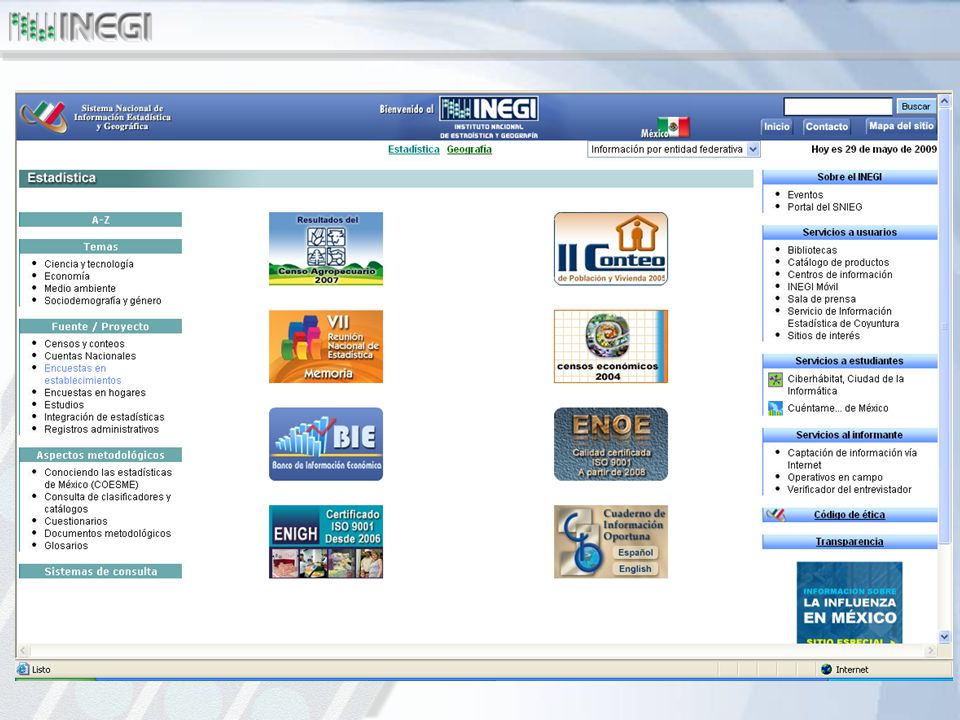Viewport: 960px width, 720px height.
Task: Open the ENOE certified quality banner
Action: pyautogui.click(x=610, y=444)
